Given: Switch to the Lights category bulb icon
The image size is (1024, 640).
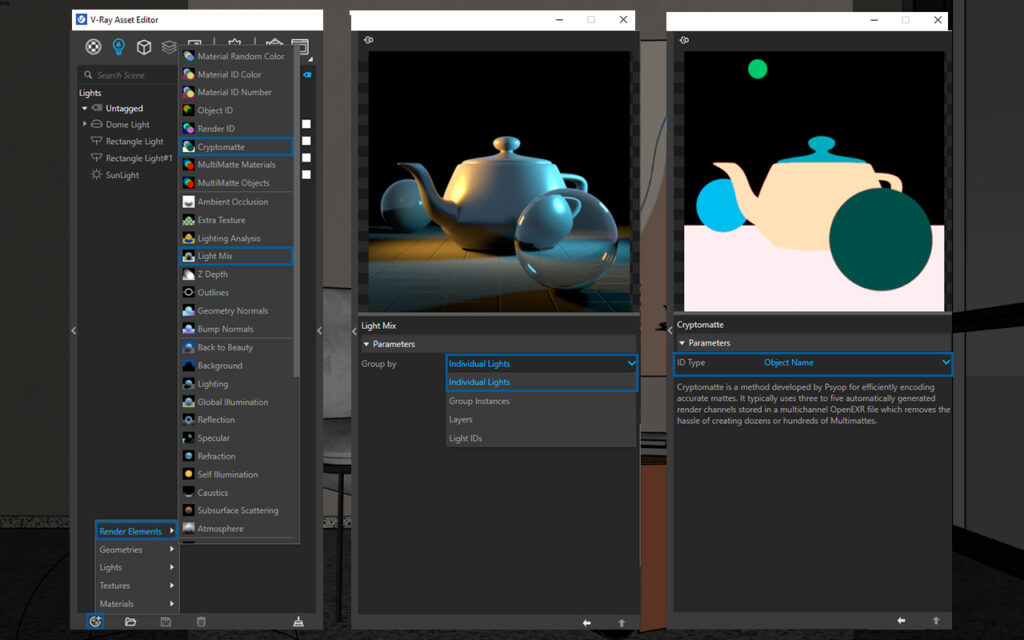Looking at the screenshot, I should coord(119,46).
